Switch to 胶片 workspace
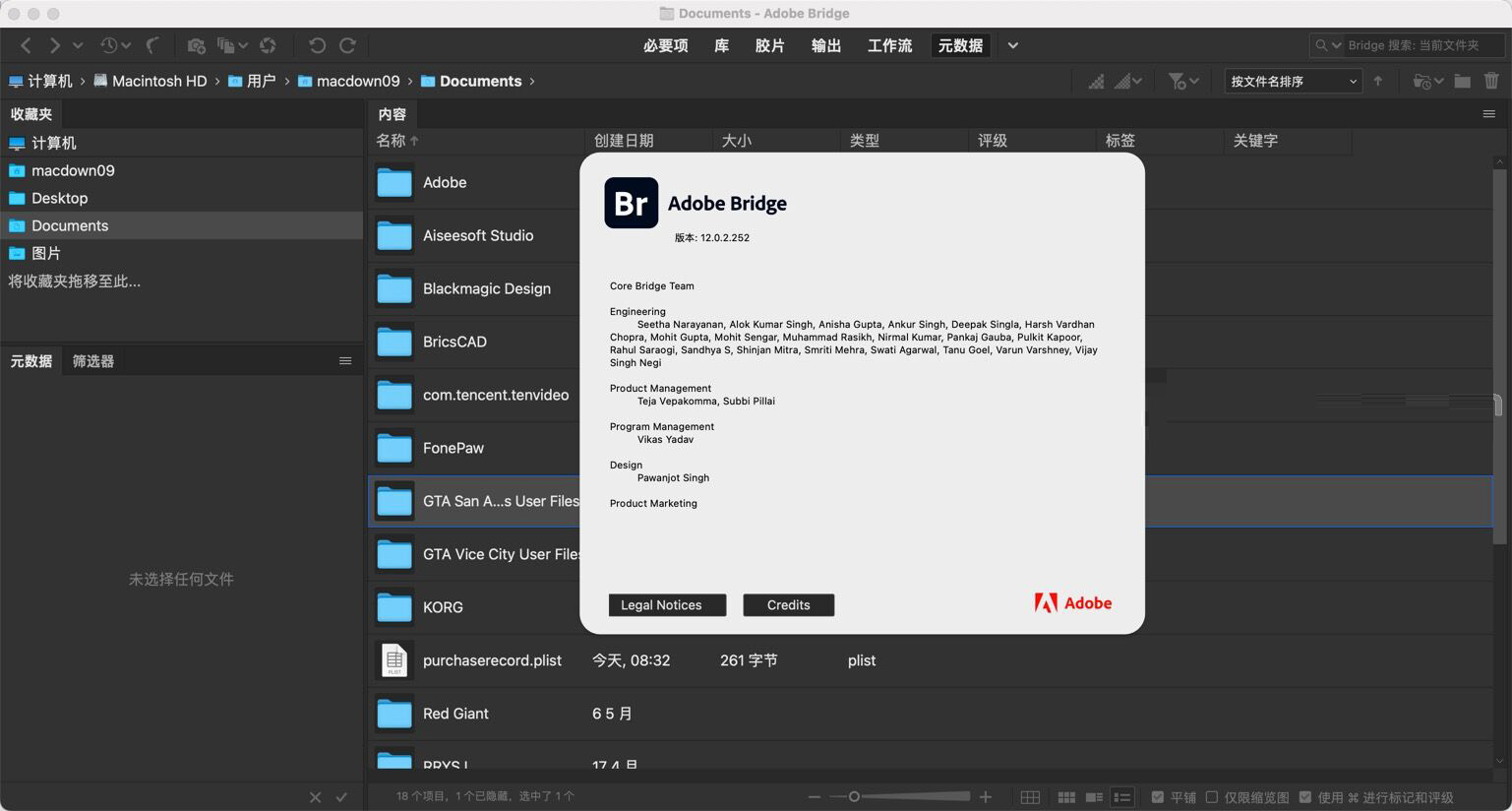 [x=769, y=45]
